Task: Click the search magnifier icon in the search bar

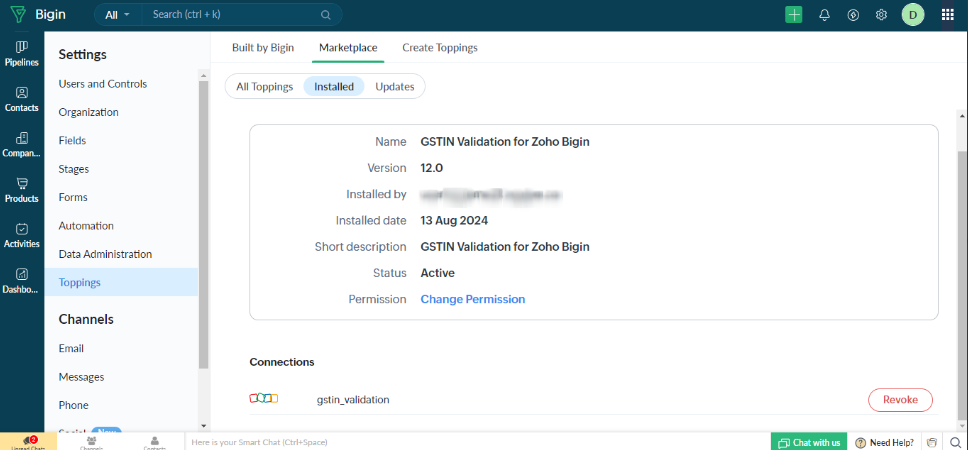Action: pos(325,15)
